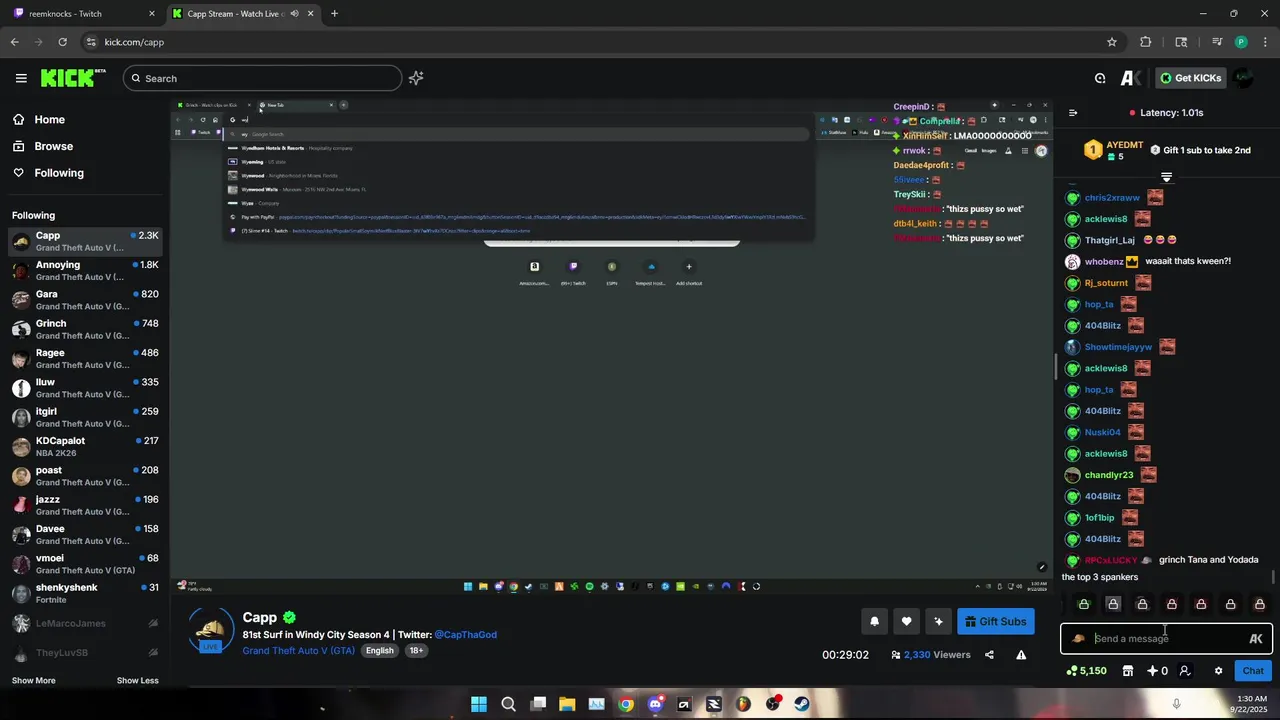Mute the Capp Stream tab audio icon
Viewport: 1280px width, 720px height.
click(294, 14)
